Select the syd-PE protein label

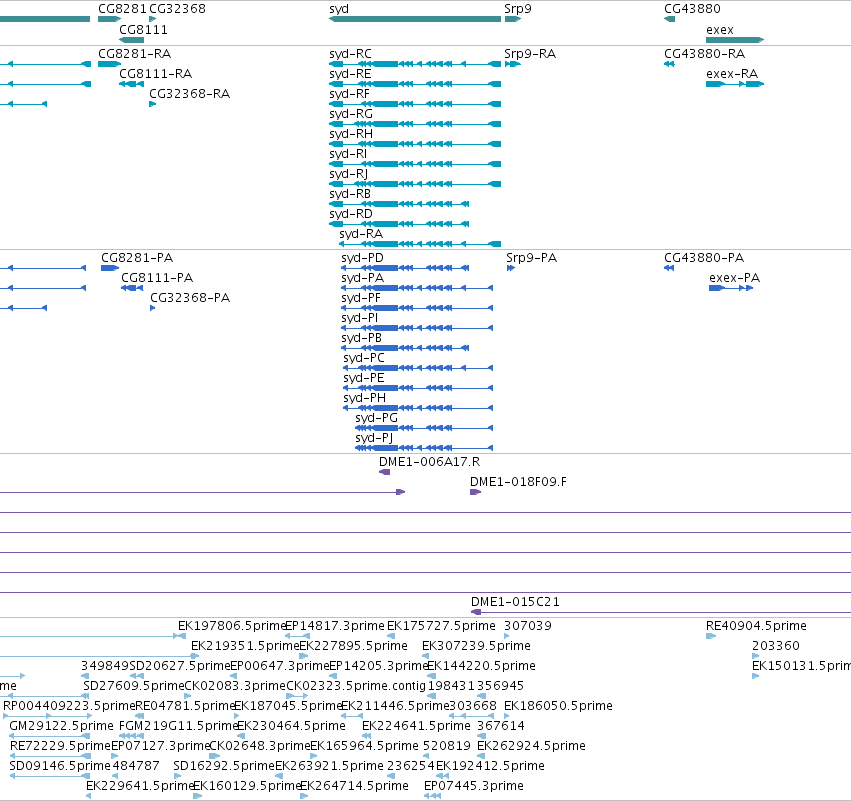[364, 378]
